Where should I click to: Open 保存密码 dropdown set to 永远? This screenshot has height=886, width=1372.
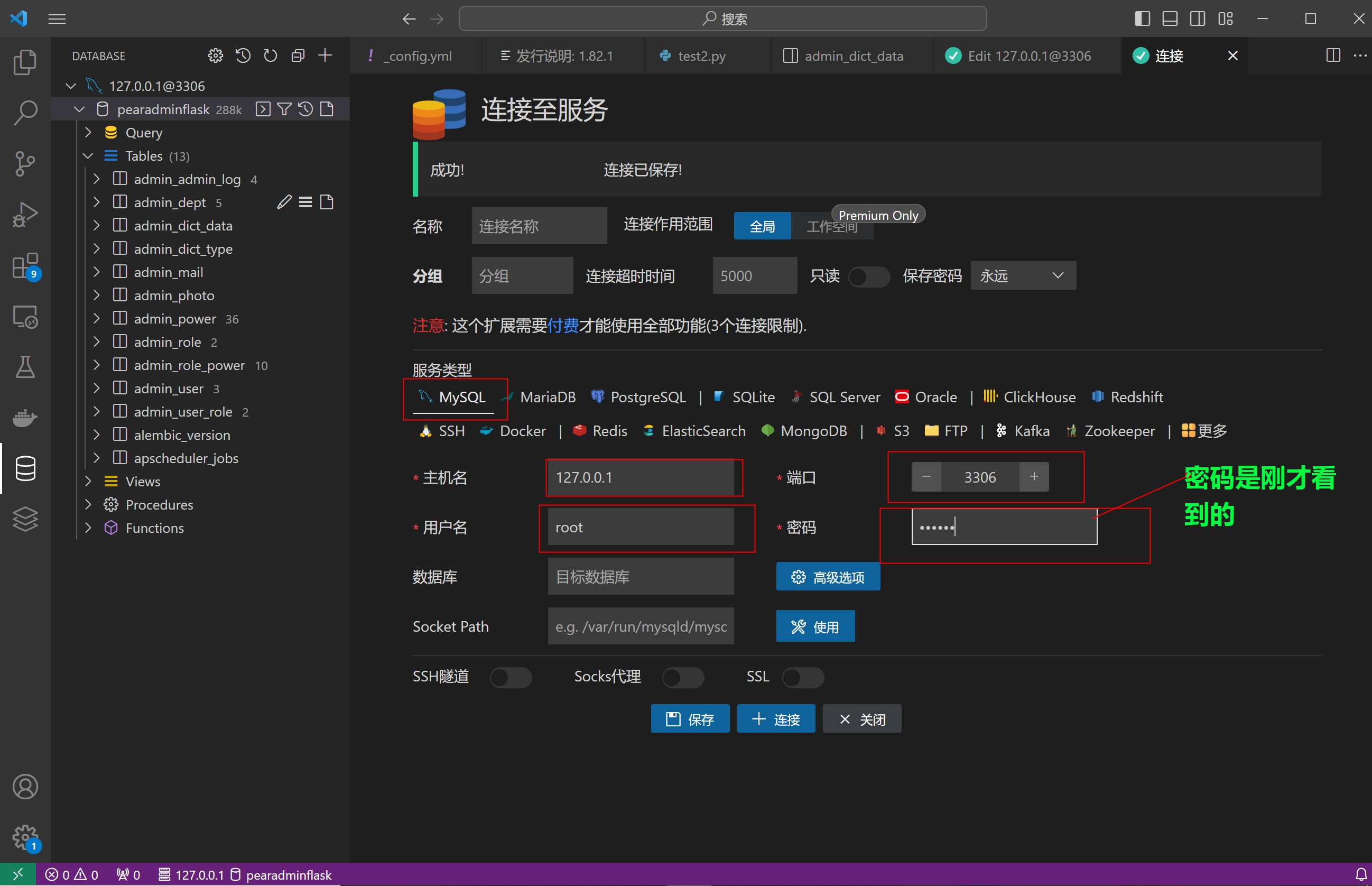coord(1023,276)
